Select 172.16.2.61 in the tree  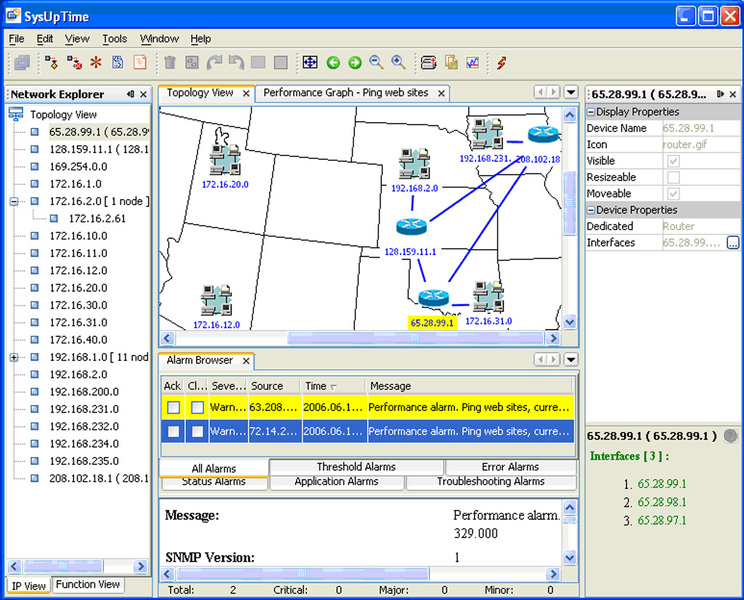[97, 219]
